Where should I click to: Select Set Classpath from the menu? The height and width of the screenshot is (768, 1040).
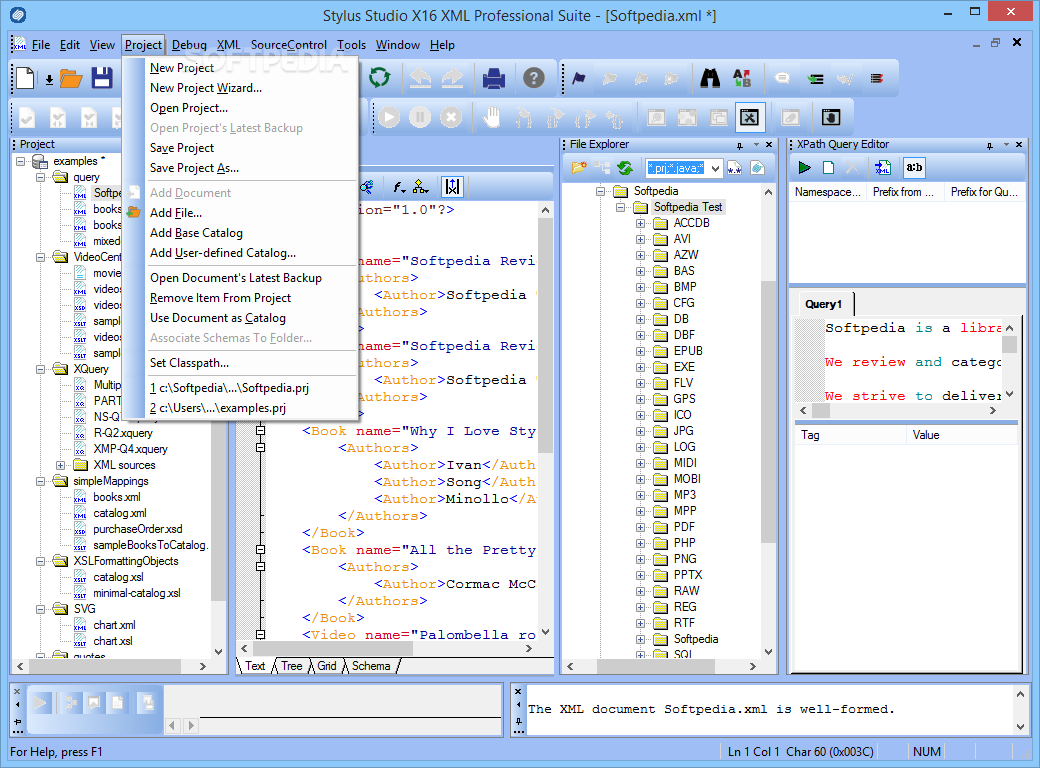tap(189, 363)
